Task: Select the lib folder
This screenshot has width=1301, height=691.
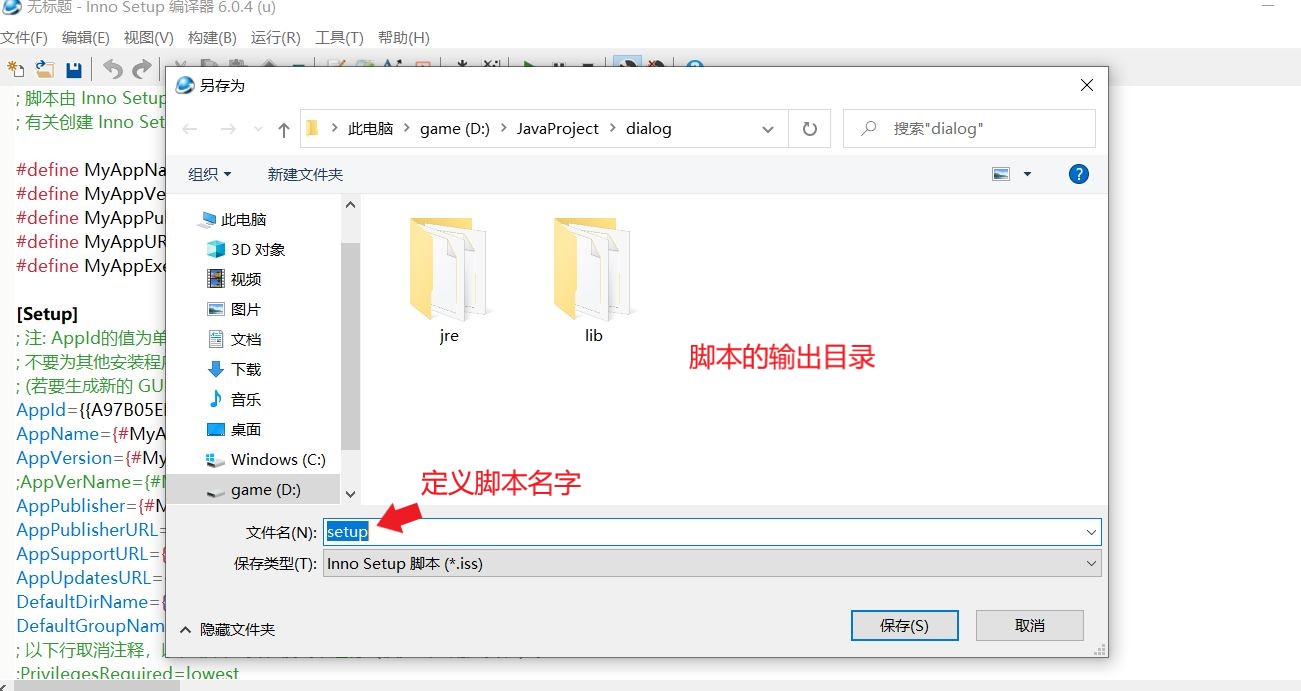Action: 593,281
